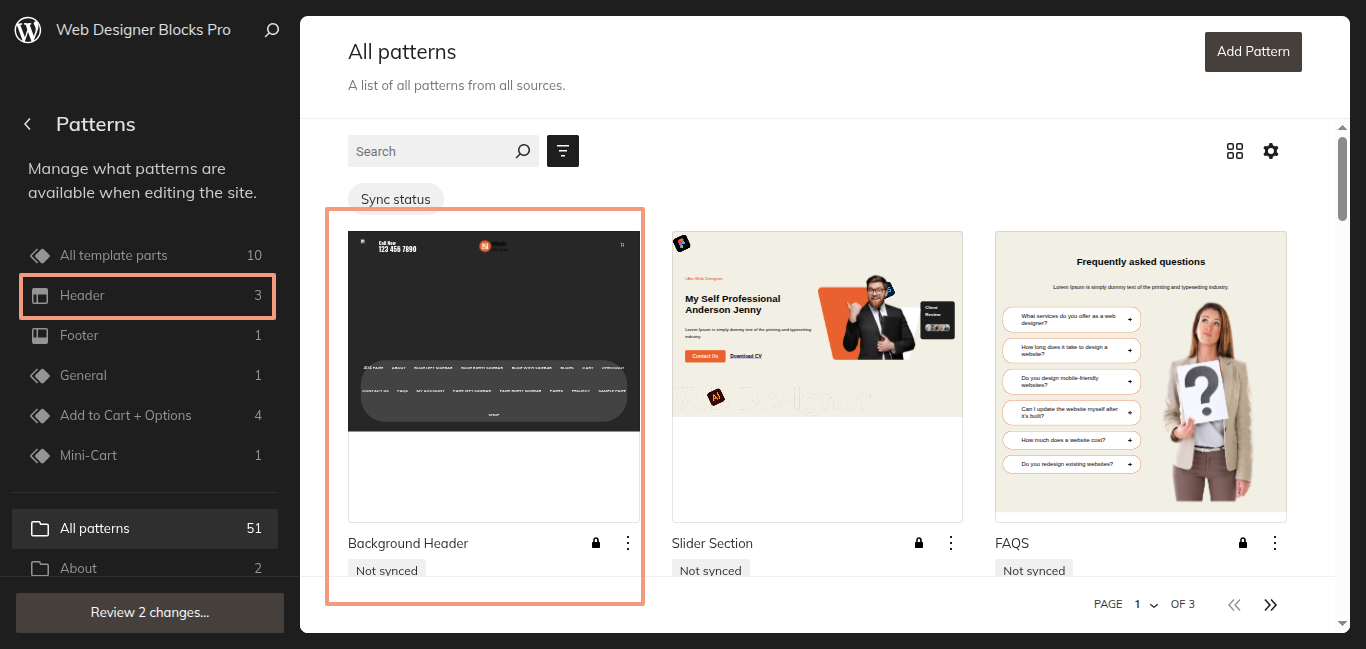Select the Mini-Cart category
This screenshot has width=1366, height=649.
[147, 456]
